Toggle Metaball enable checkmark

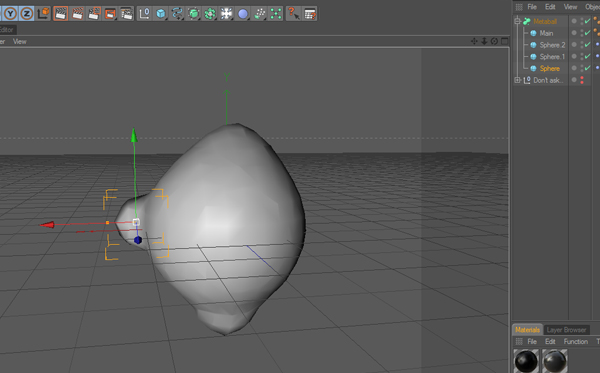pyautogui.click(x=588, y=21)
